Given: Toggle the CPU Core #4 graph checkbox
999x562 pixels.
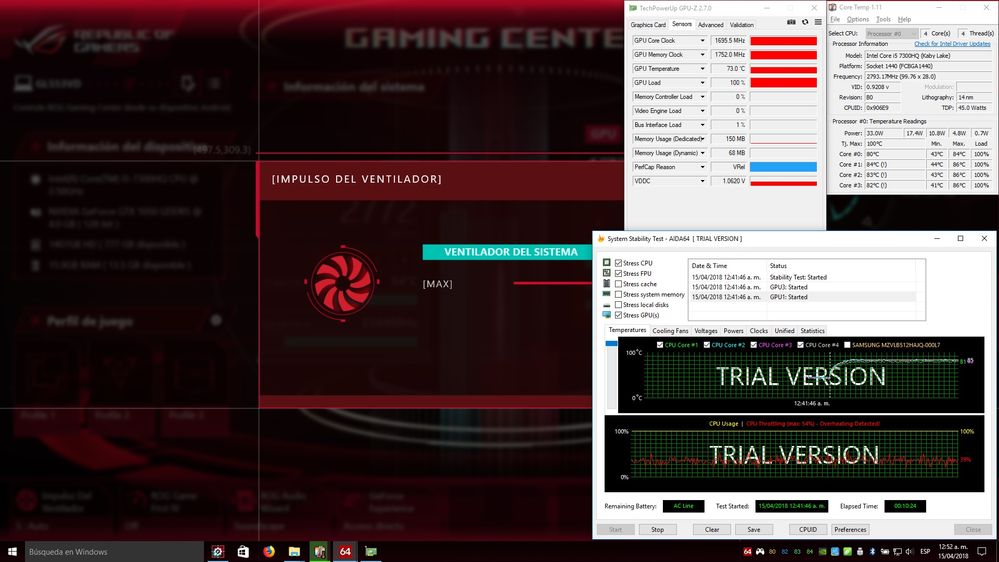Looking at the screenshot, I should tap(801, 345).
